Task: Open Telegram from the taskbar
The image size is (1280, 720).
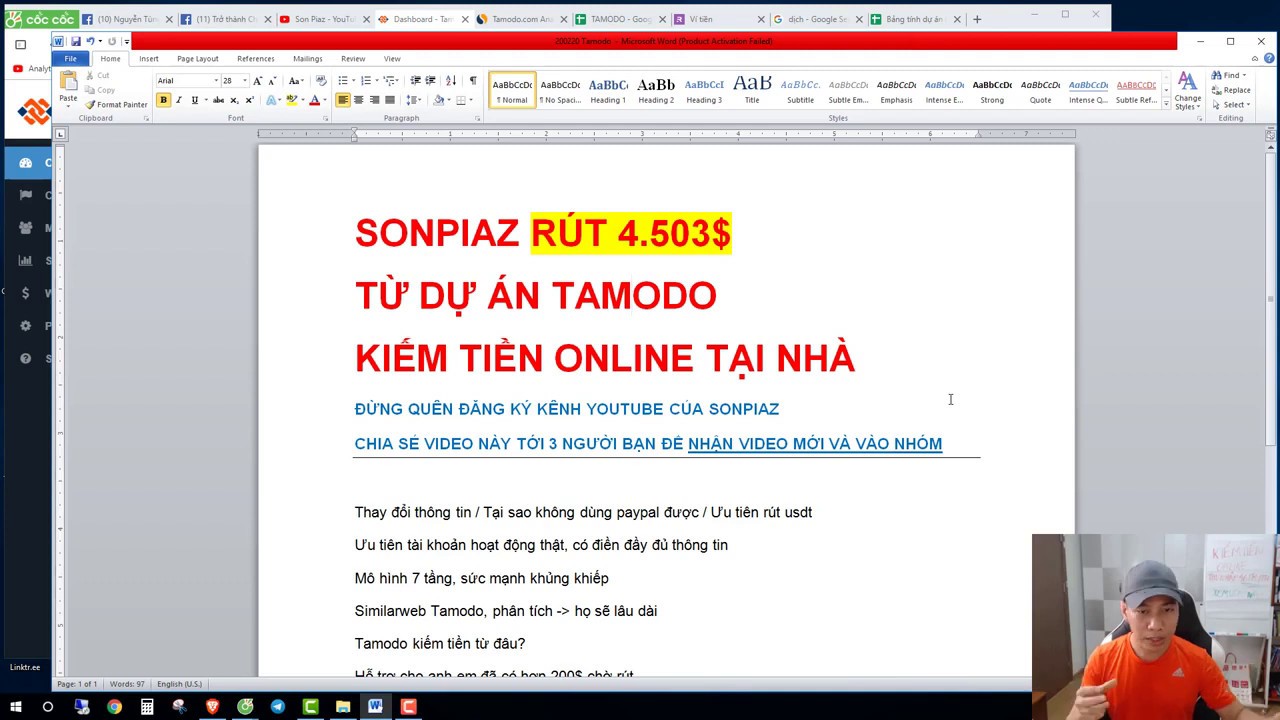Action: [x=278, y=707]
